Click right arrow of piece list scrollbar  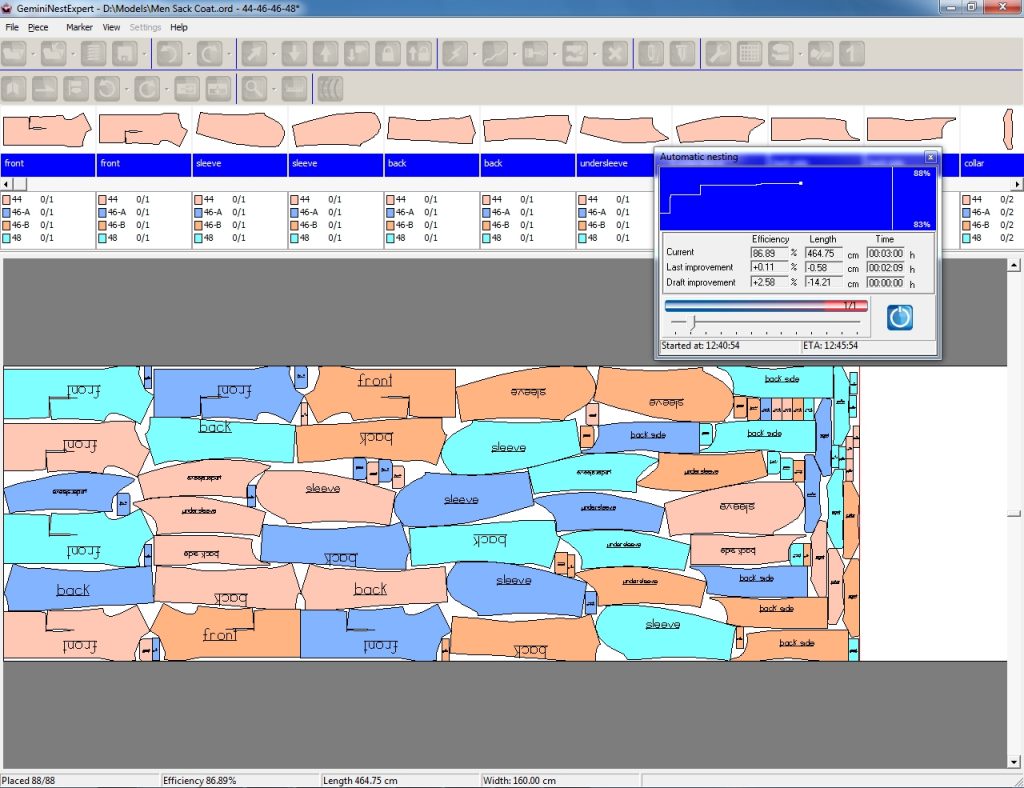click(x=1018, y=184)
